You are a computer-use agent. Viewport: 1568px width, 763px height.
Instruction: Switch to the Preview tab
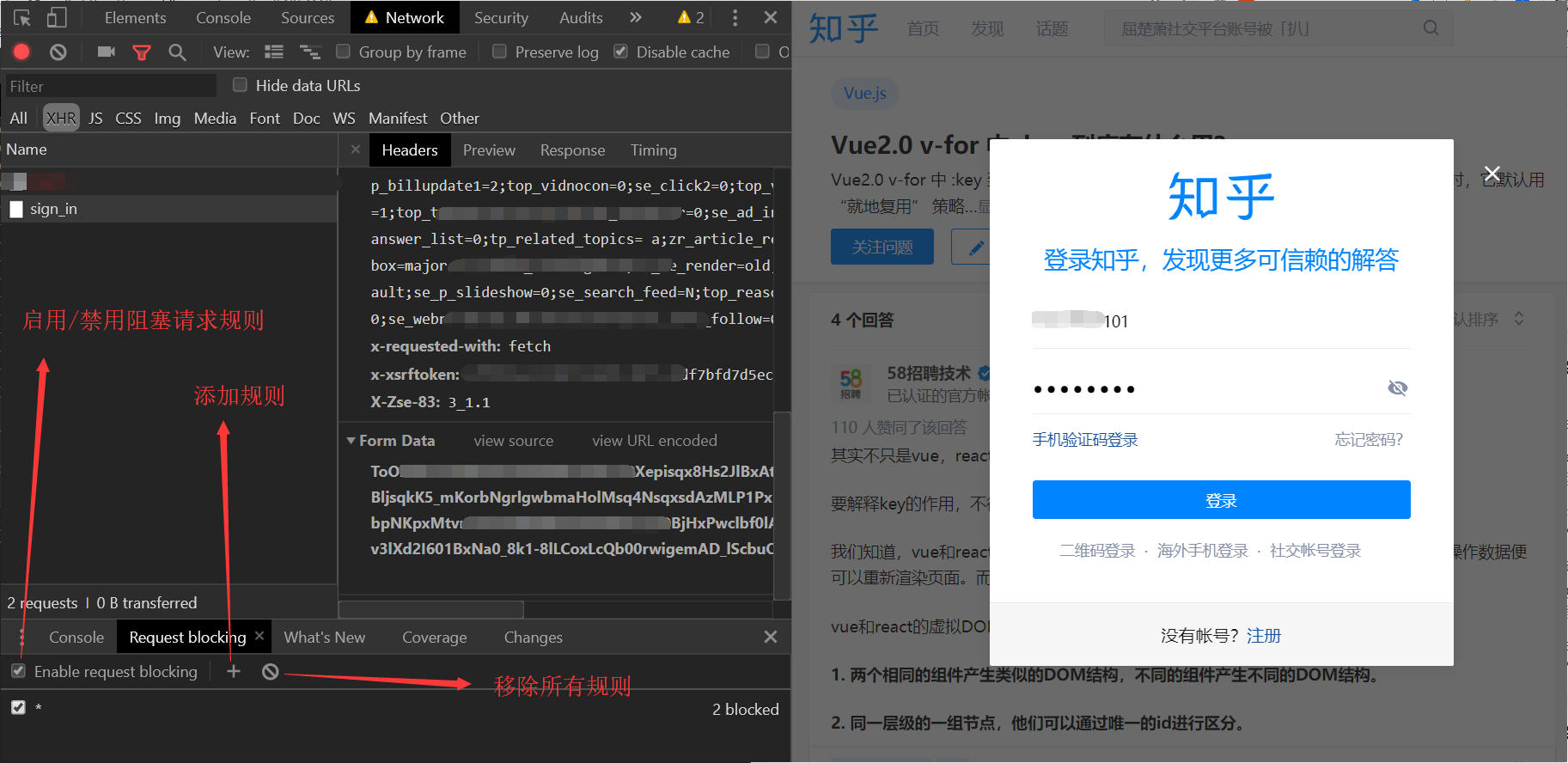(x=489, y=150)
